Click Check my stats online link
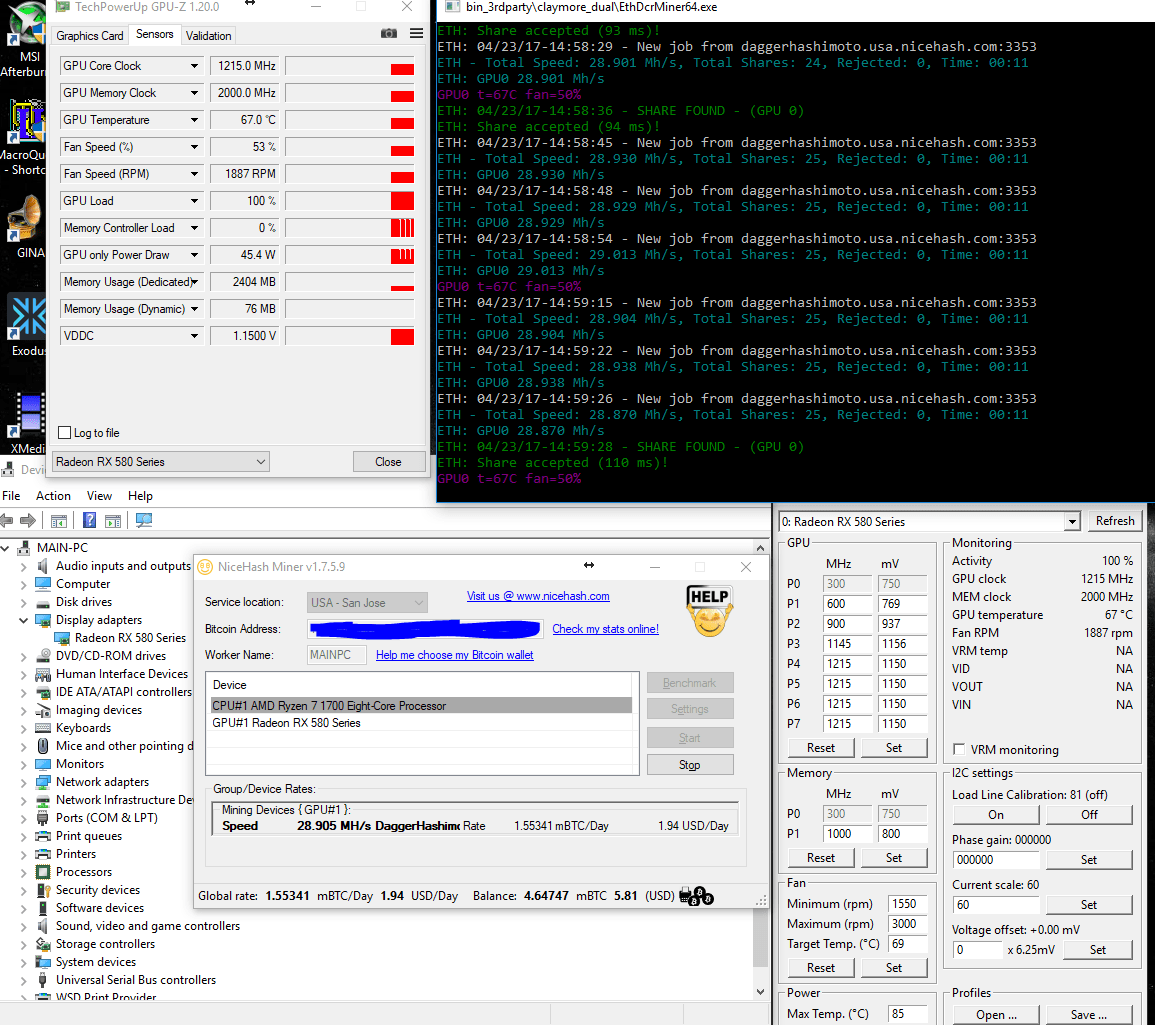Image resolution: width=1155 pixels, height=1025 pixels. [x=605, y=629]
